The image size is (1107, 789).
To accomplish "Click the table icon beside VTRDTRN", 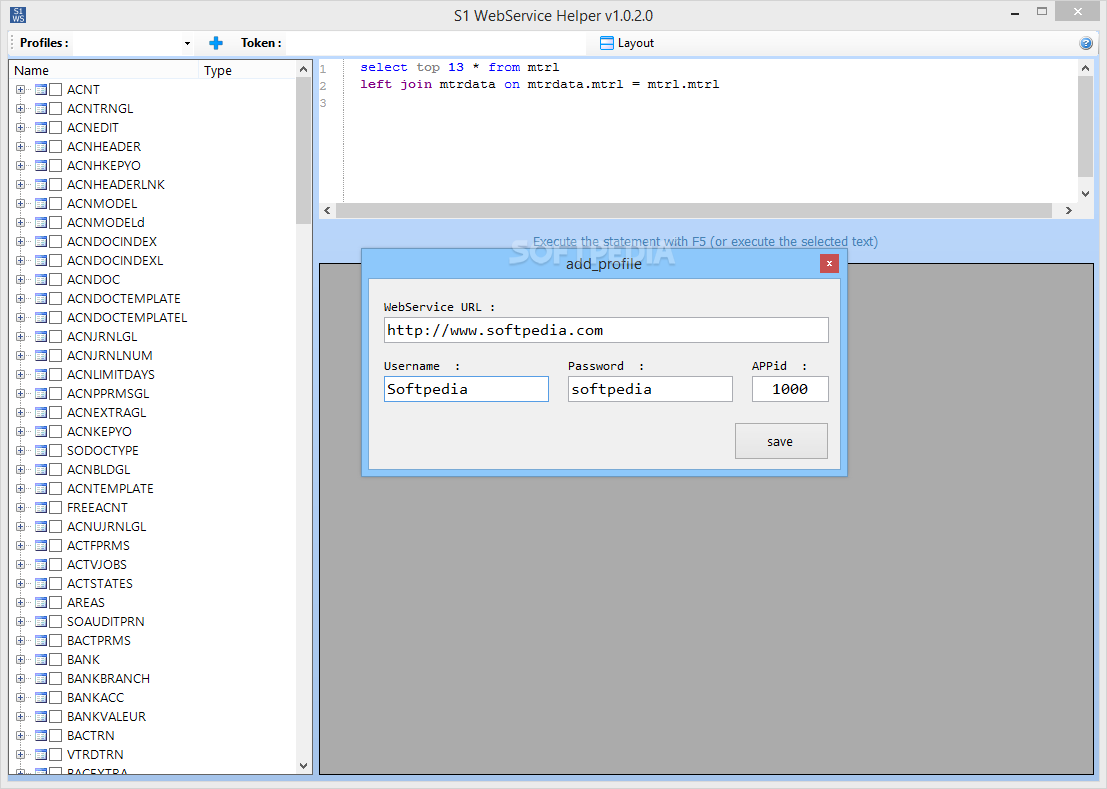I will pyautogui.click(x=41, y=754).
